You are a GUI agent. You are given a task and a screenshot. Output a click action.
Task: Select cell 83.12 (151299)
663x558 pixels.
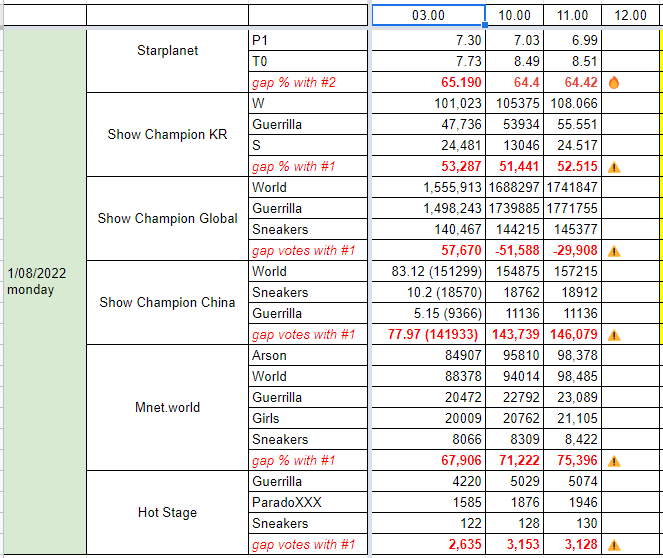(x=428, y=271)
